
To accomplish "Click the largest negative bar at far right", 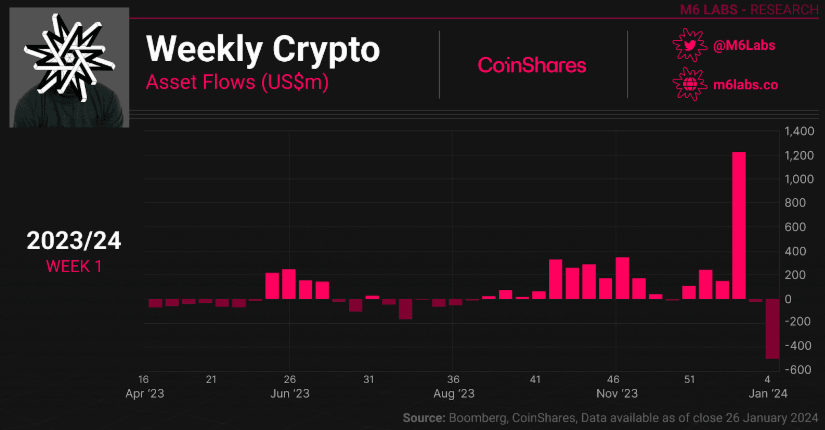I will point(772,328).
